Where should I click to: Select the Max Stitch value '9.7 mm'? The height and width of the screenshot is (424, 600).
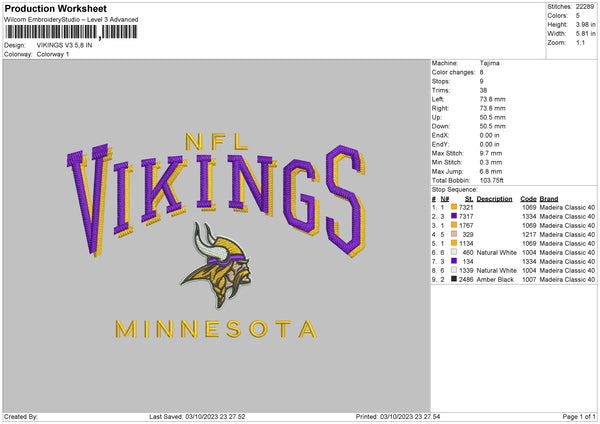[491, 153]
